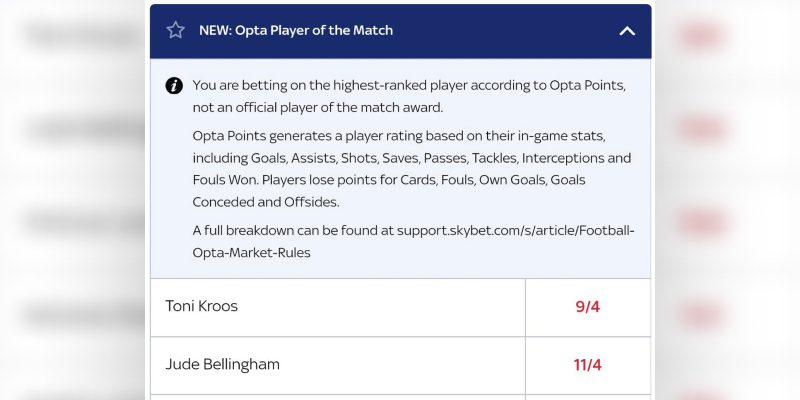Click blurred background odds beside Toni Kroos price

pyautogui.click(x=702, y=316)
